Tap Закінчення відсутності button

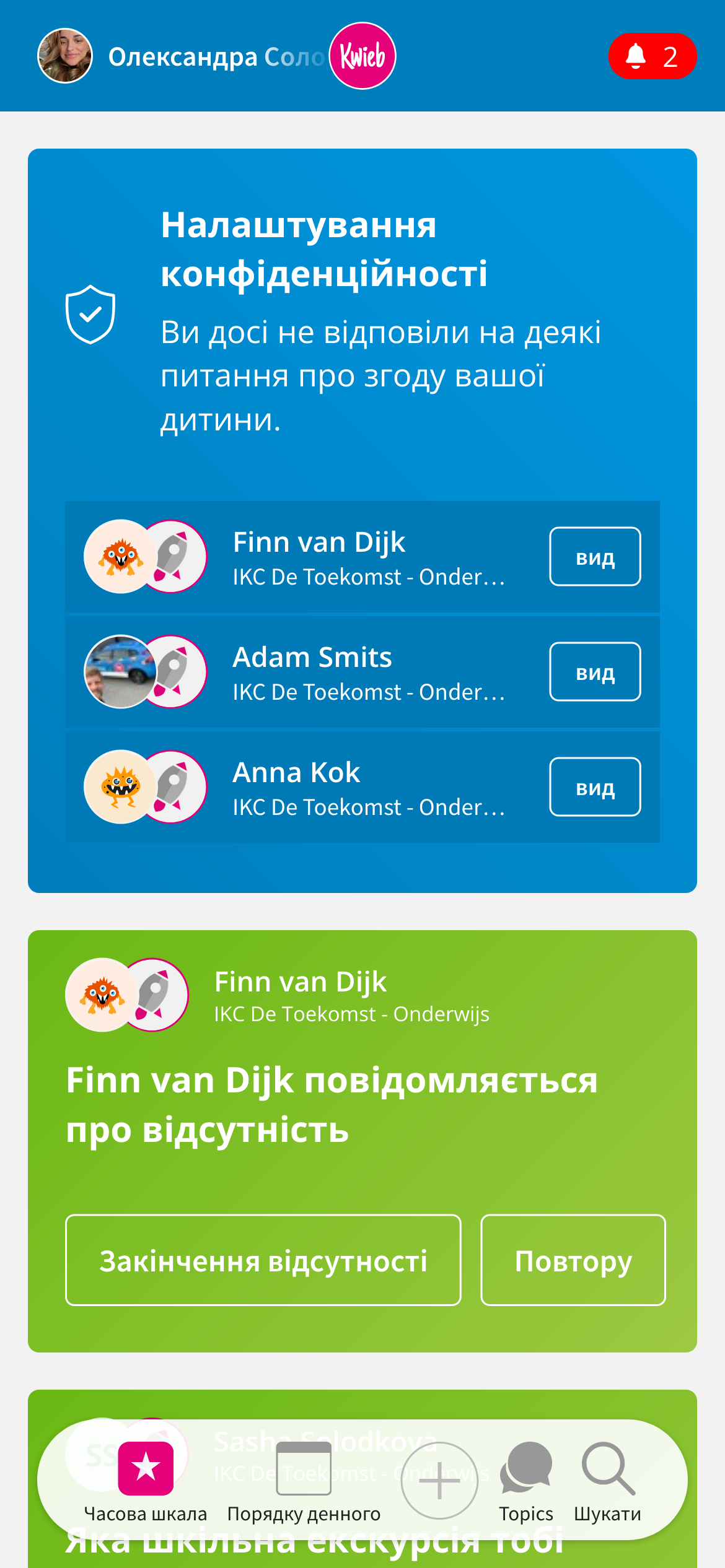pos(263,1260)
